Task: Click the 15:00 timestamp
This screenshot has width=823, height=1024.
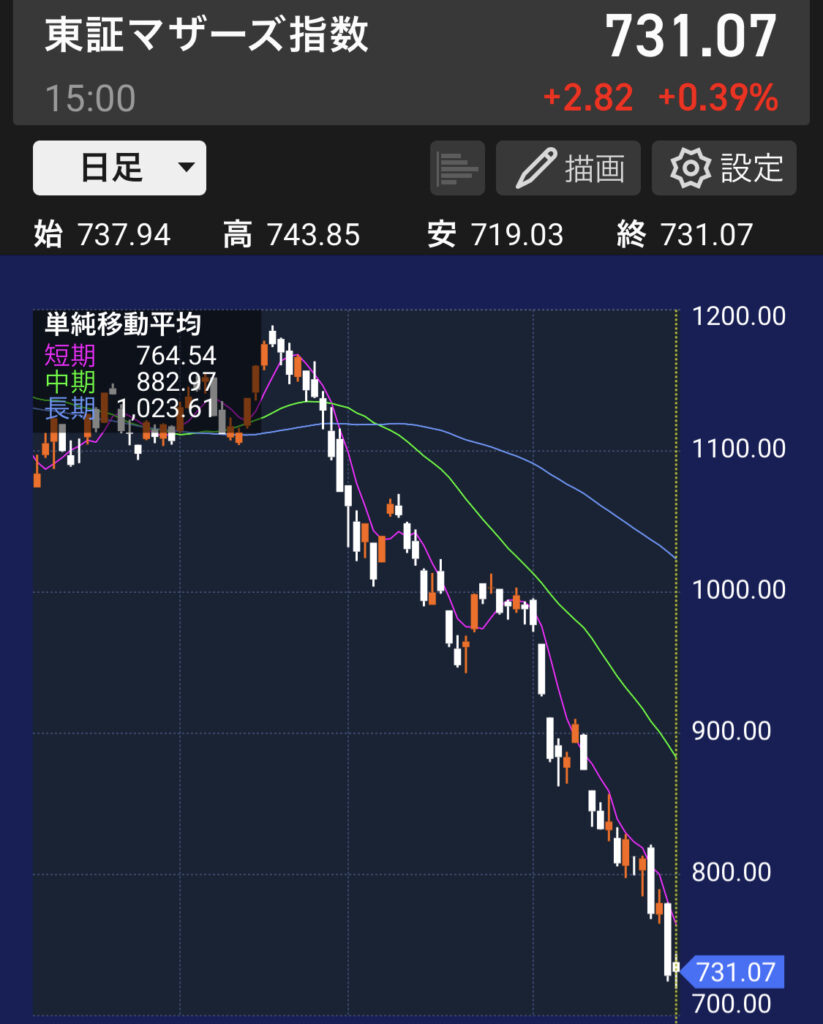Action: tap(90, 99)
